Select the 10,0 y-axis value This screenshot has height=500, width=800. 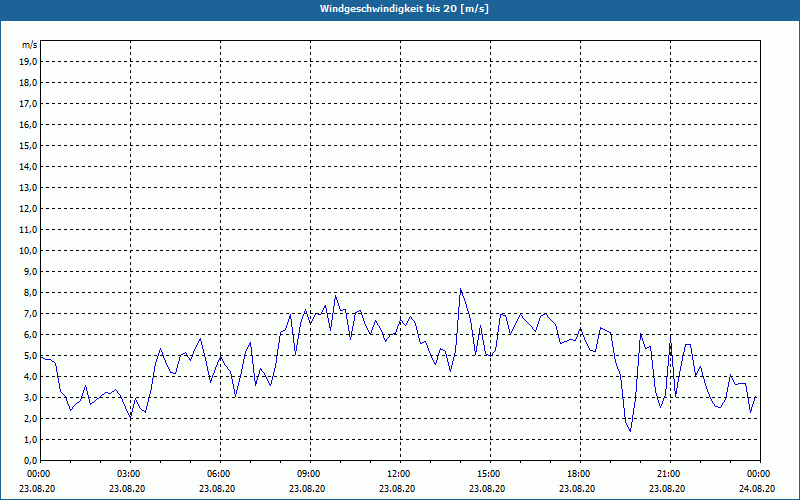pyautogui.click(x=29, y=251)
